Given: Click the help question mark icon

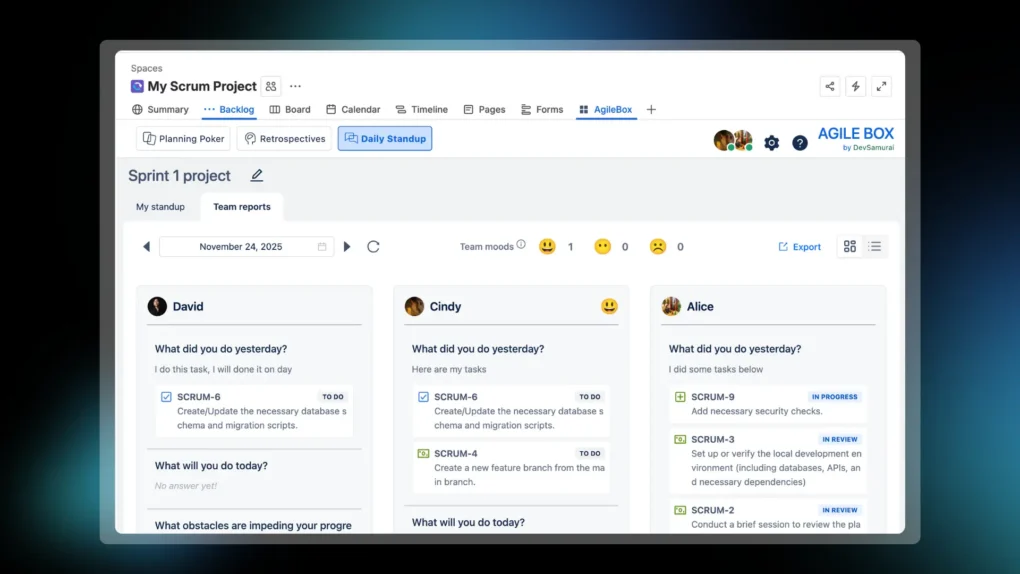Looking at the screenshot, I should tap(799, 143).
